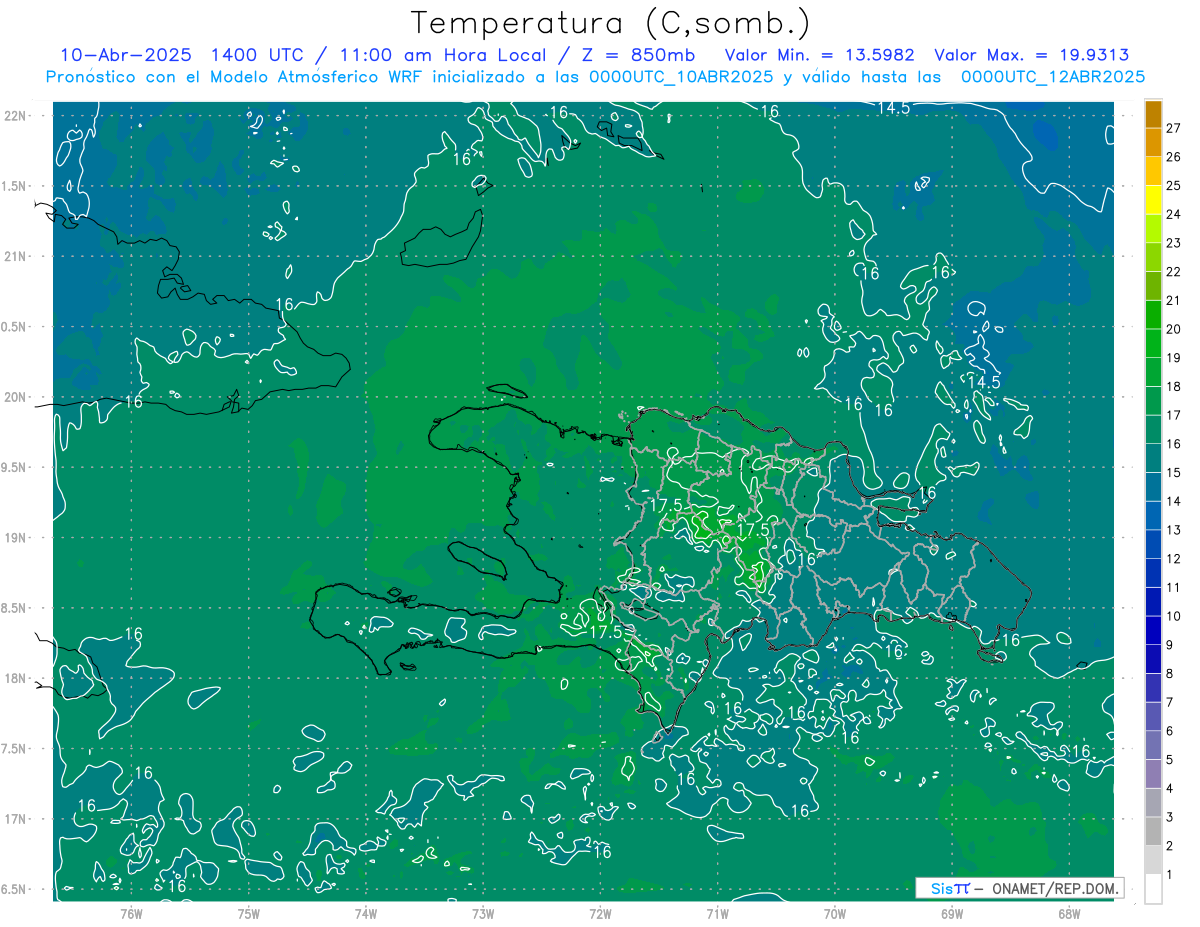
Task: Click the '2' value on the color scale
Action: [1170, 846]
